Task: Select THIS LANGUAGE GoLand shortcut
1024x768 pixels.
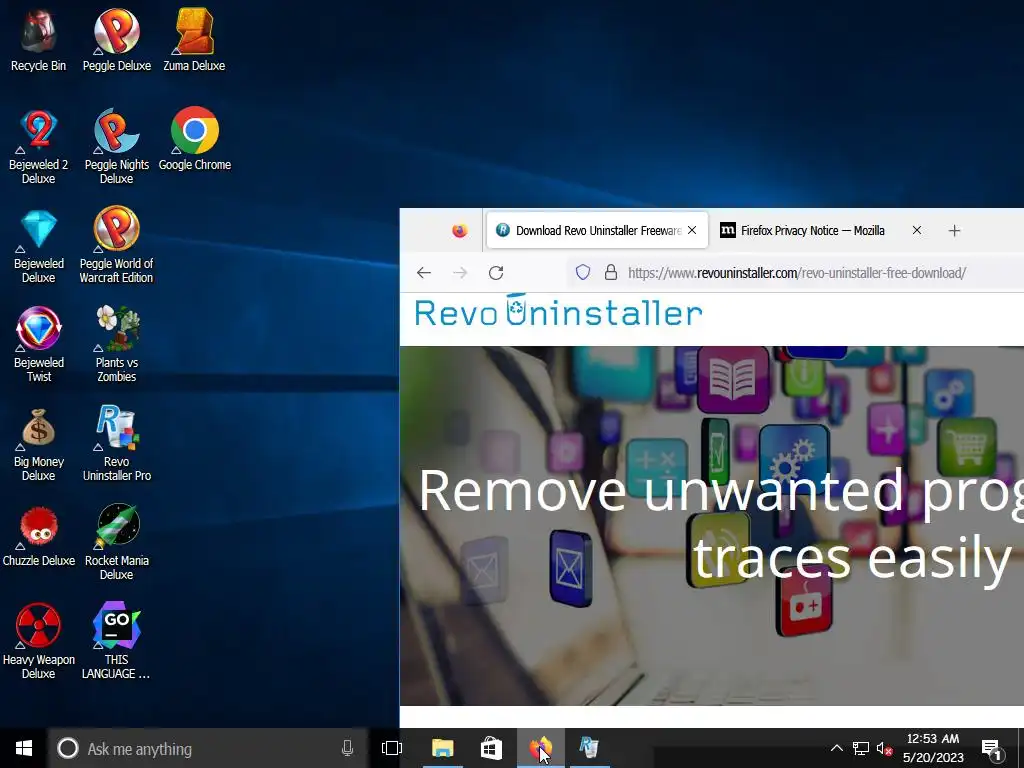Action: click(116, 641)
